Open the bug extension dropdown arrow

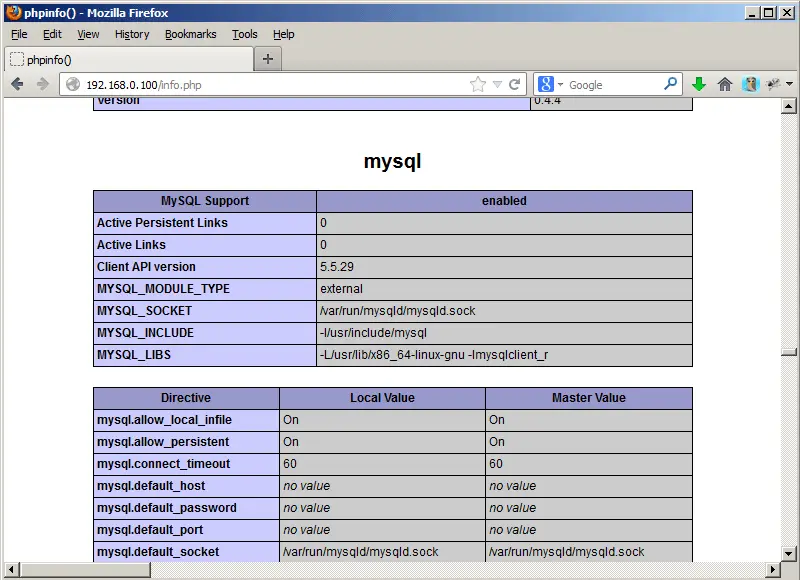(x=789, y=84)
